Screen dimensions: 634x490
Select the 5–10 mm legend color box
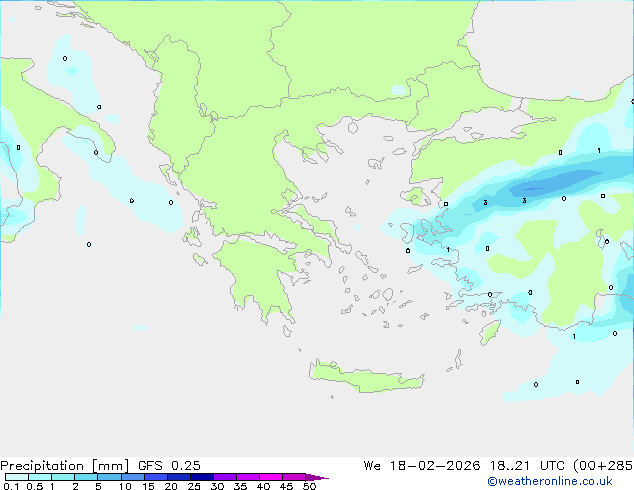click(x=109, y=477)
